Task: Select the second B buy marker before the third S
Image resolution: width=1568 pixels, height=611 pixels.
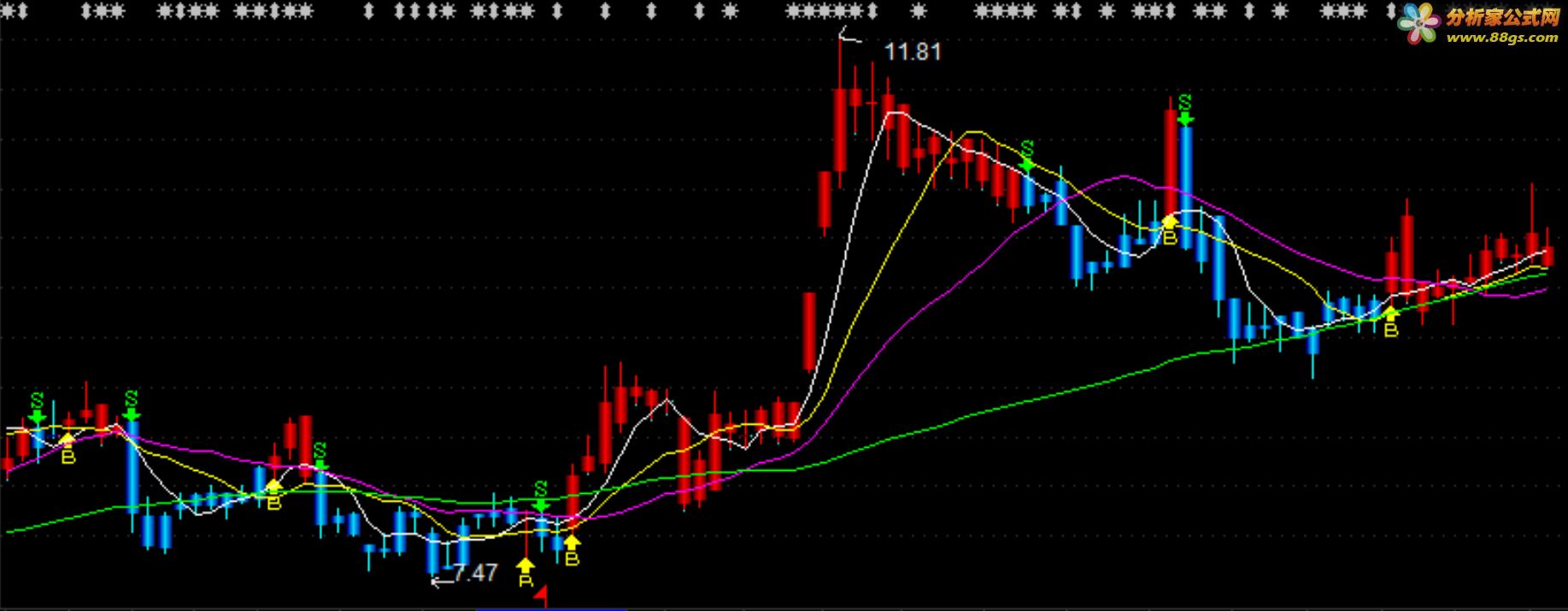Action: click(x=273, y=496)
